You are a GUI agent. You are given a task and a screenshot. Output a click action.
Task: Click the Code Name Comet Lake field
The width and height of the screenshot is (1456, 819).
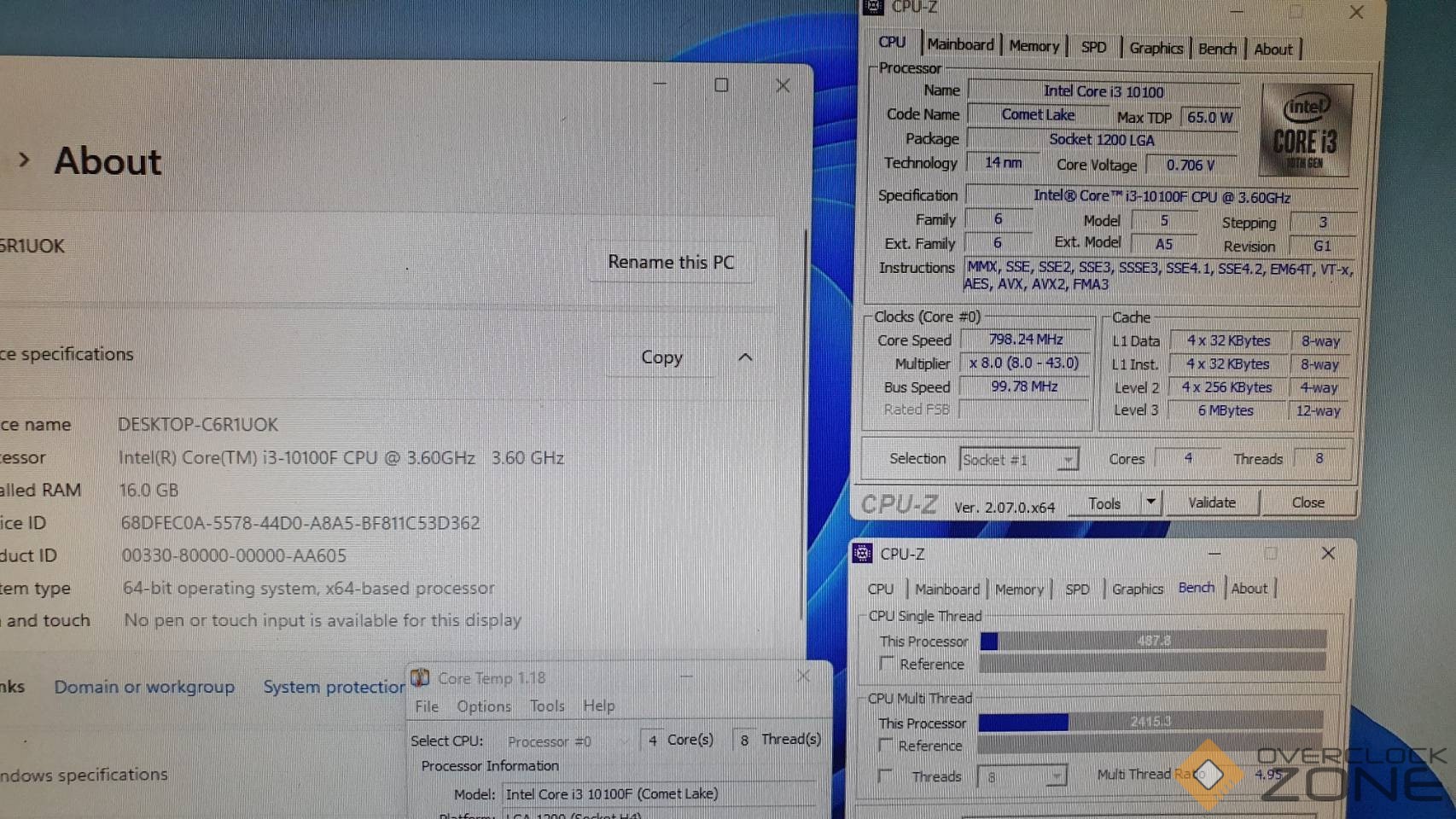tap(1038, 114)
